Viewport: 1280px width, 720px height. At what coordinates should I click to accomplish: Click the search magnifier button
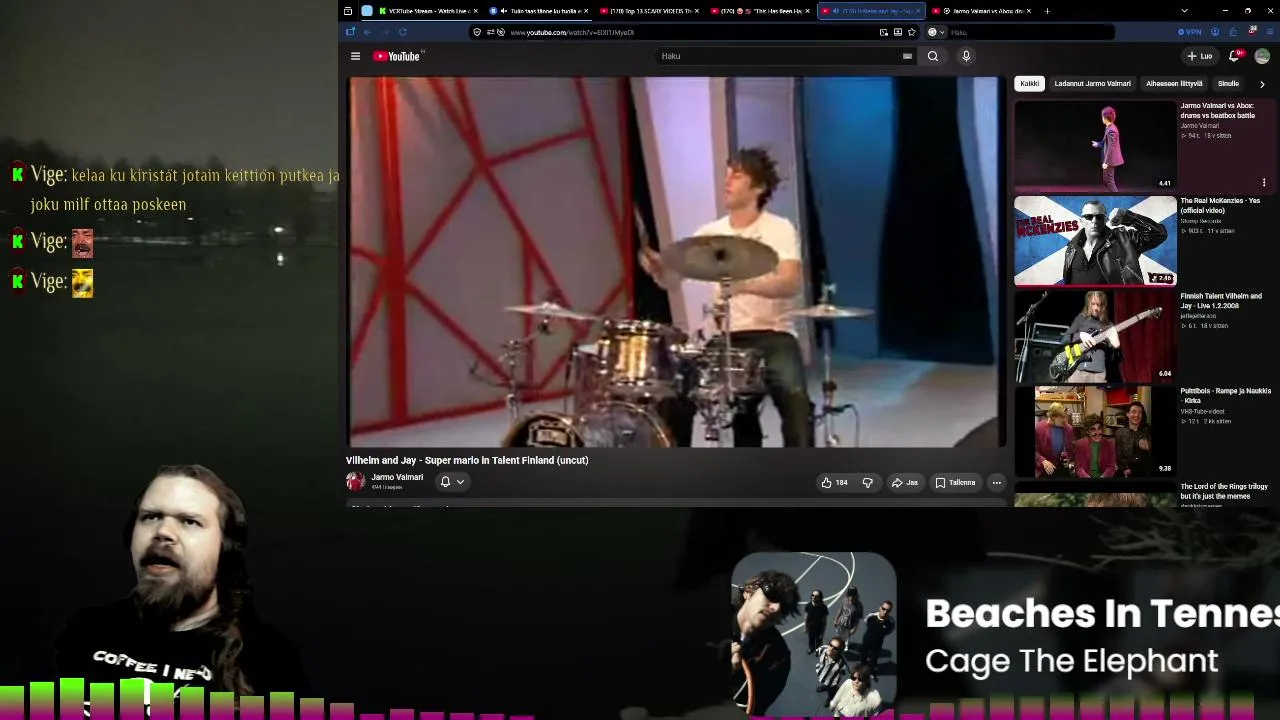[x=933, y=56]
